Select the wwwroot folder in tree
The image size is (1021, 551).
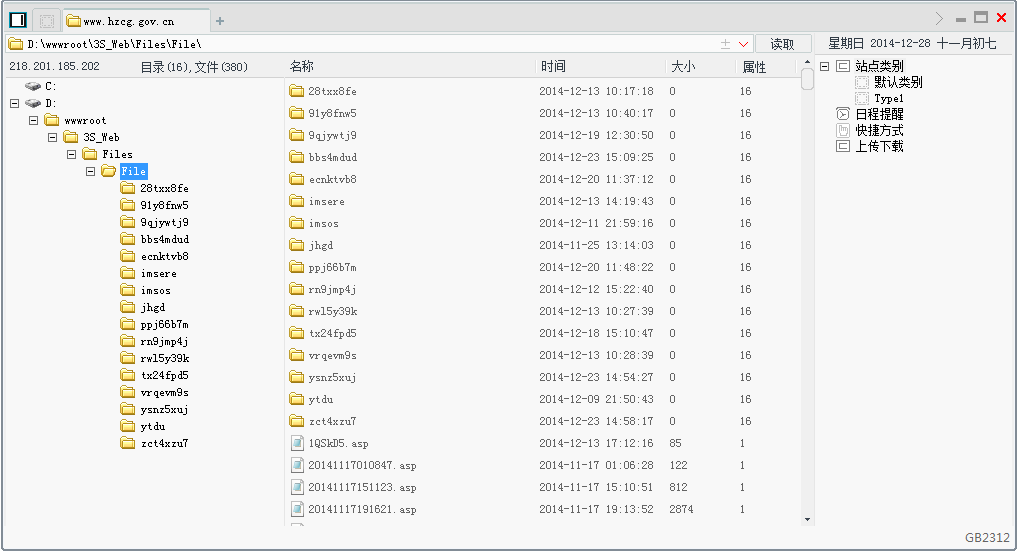pos(85,120)
